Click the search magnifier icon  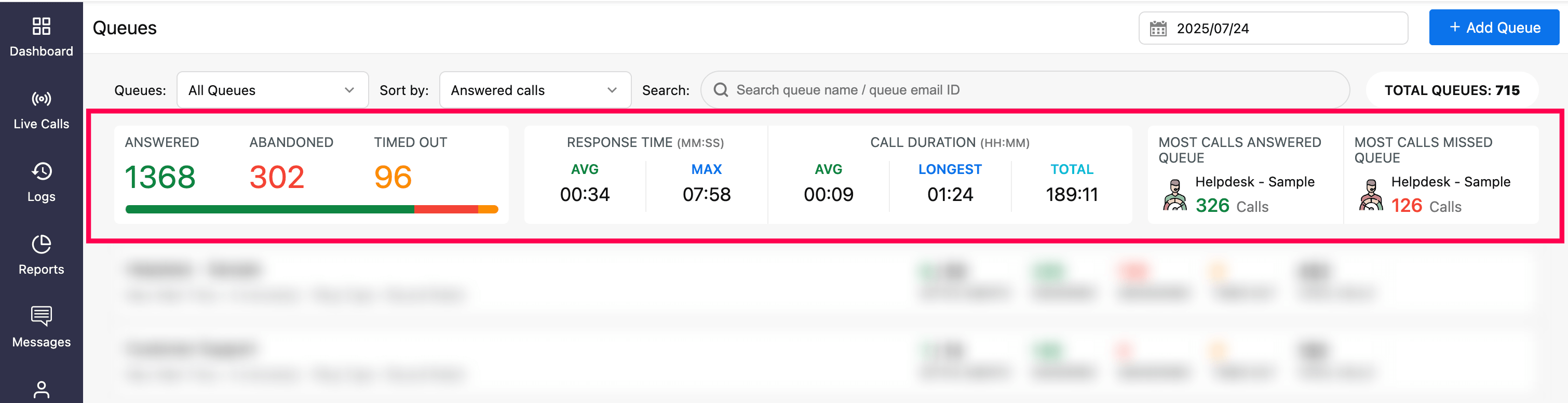pos(721,90)
